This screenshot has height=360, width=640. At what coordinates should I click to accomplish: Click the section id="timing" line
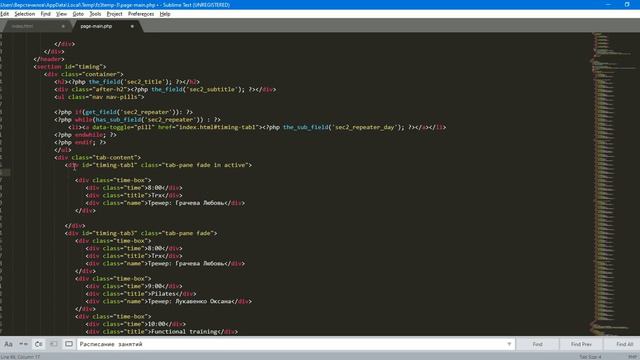click(70, 67)
